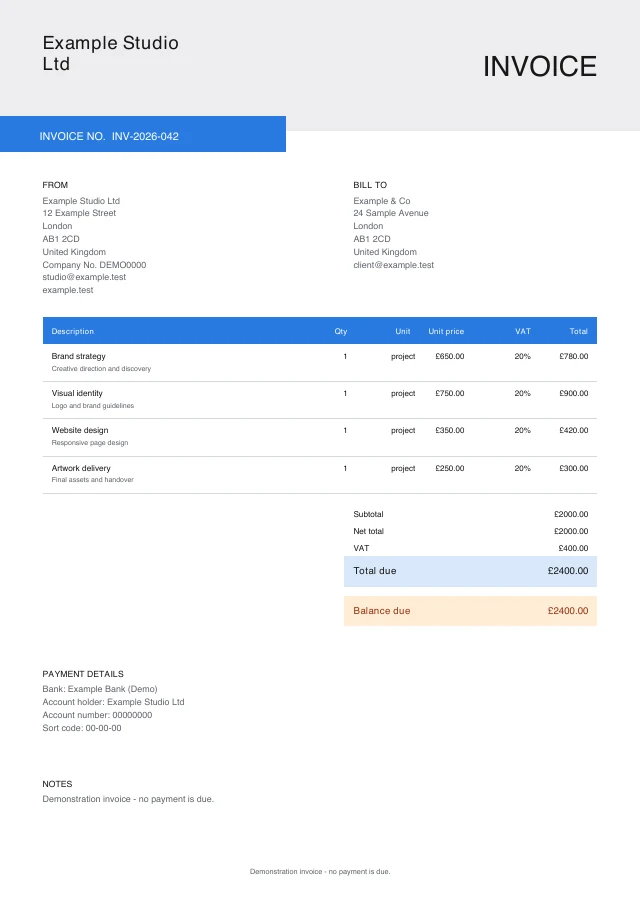Click the Total column header
This screenshot has width=640, height=906.
point(578,331)
